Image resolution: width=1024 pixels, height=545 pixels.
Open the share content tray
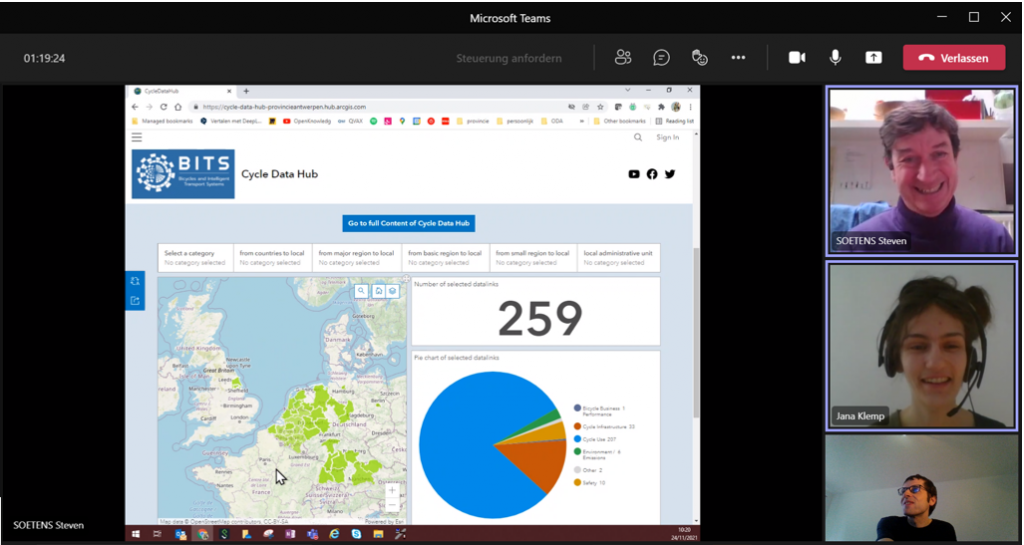[x=874, y=57]
